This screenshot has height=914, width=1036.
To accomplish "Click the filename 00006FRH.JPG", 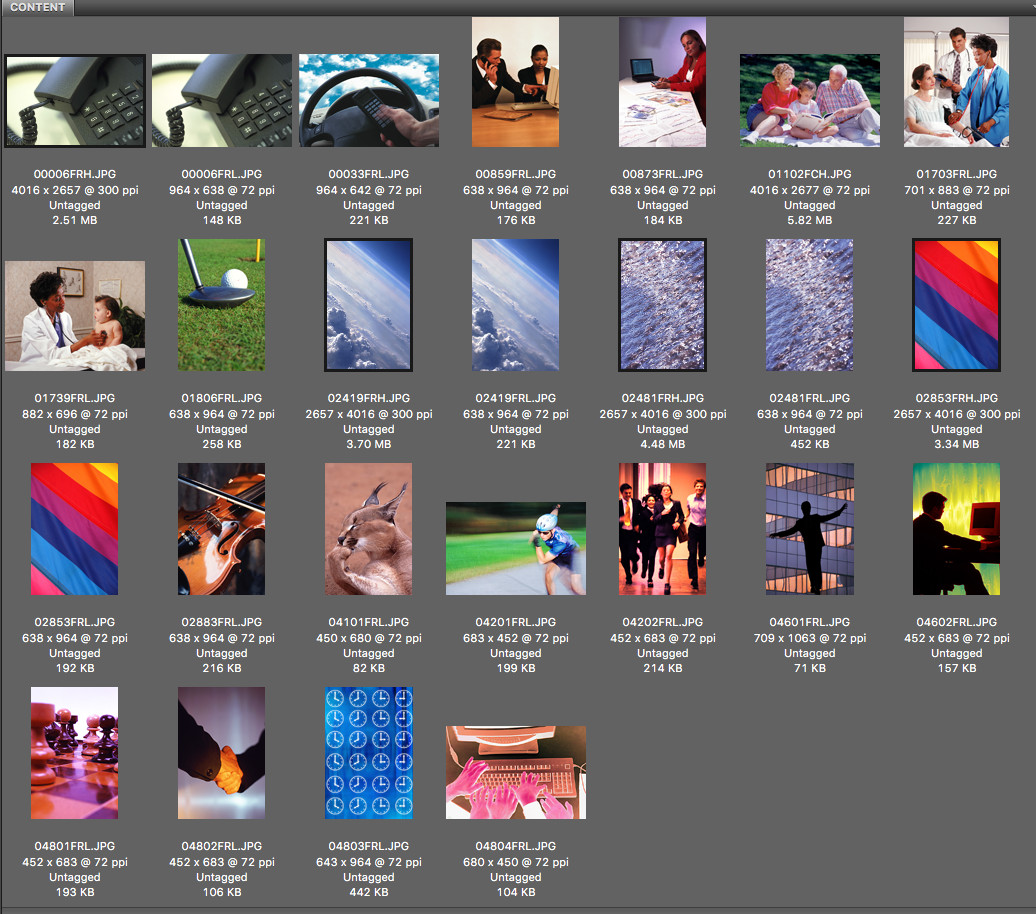I will point(75,174).
